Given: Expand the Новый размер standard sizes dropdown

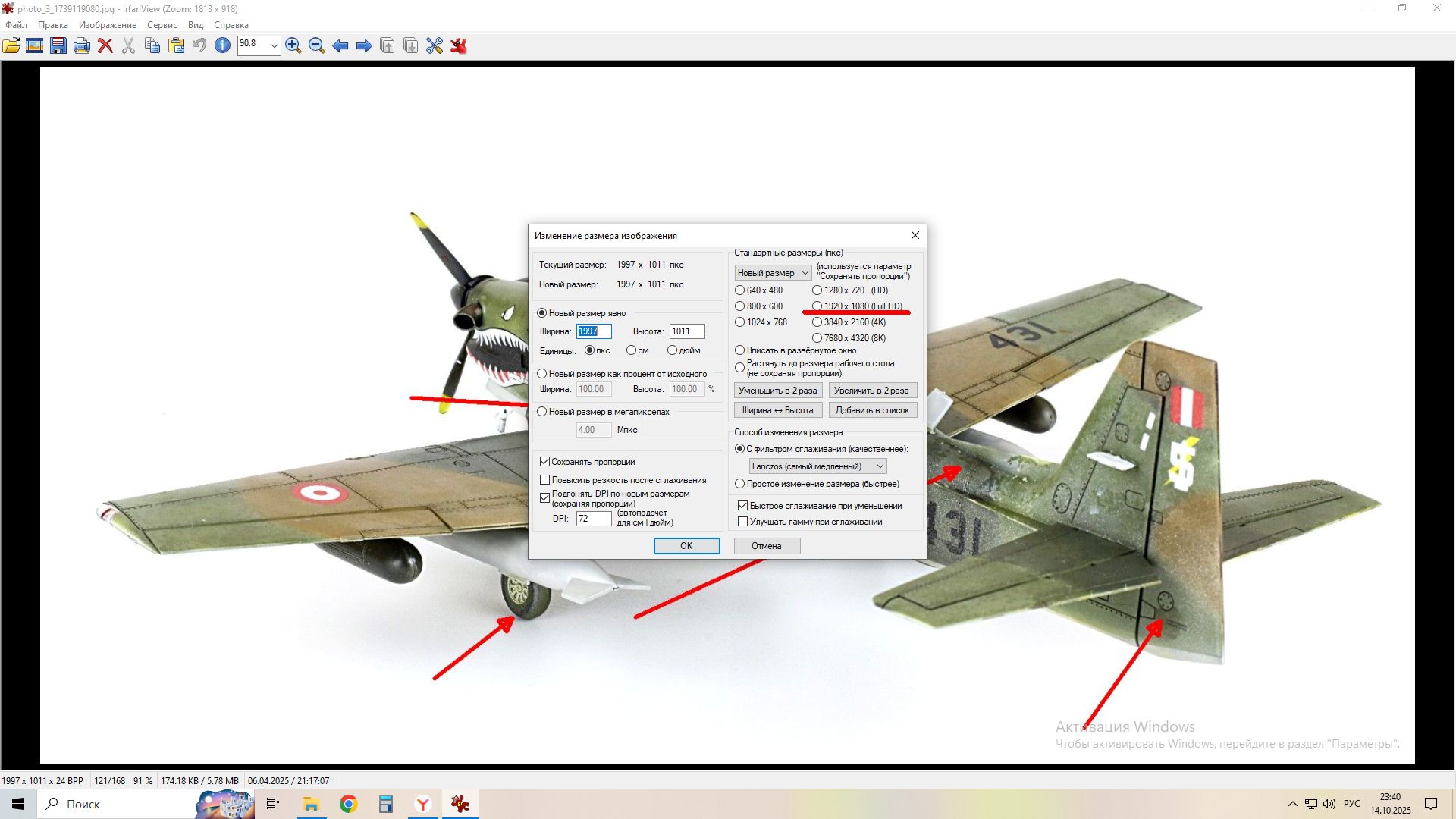Looking at the screenshot, I should (x=773, y=273).
